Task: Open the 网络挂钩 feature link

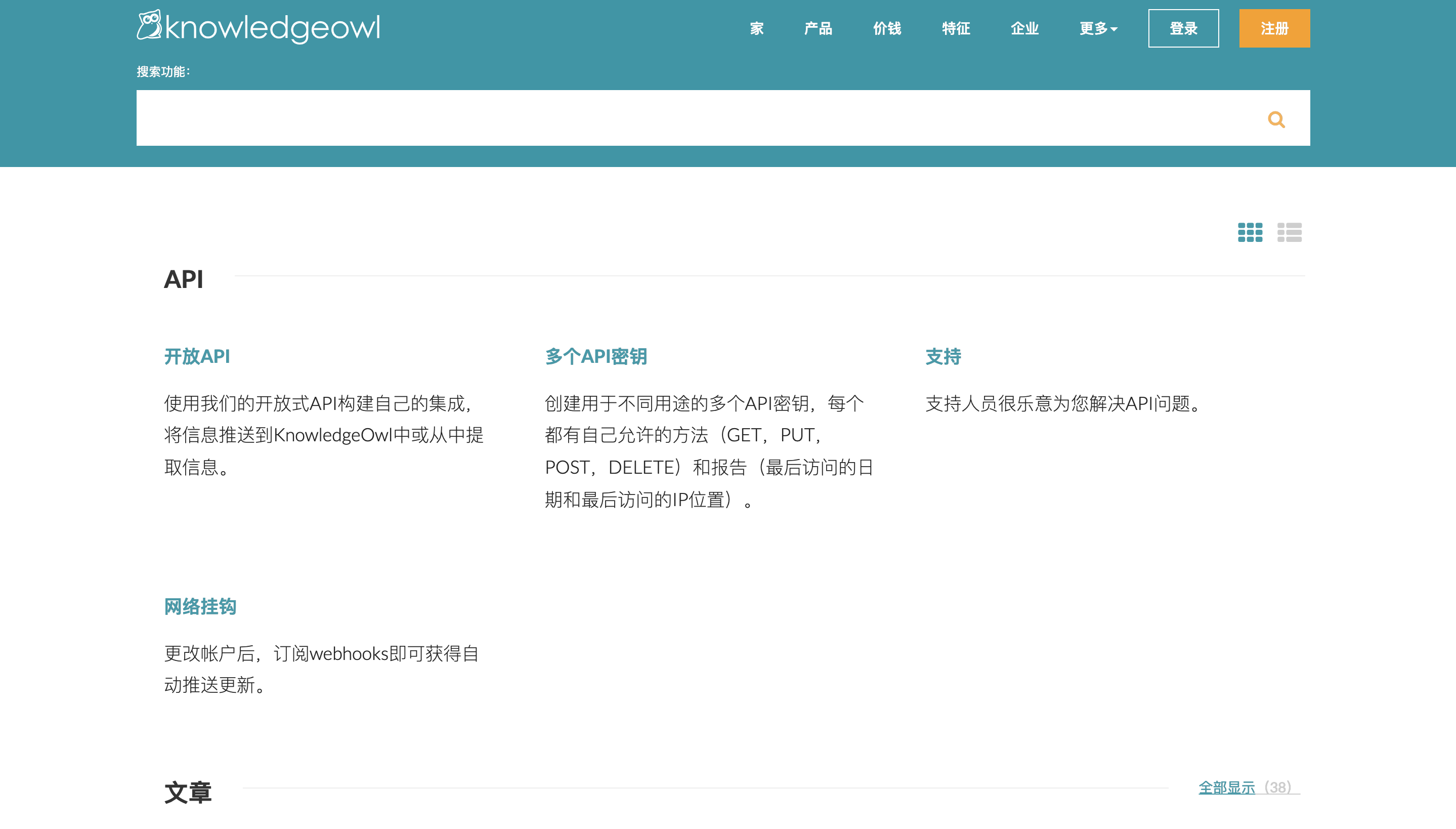Action: (x=200, y=606)
